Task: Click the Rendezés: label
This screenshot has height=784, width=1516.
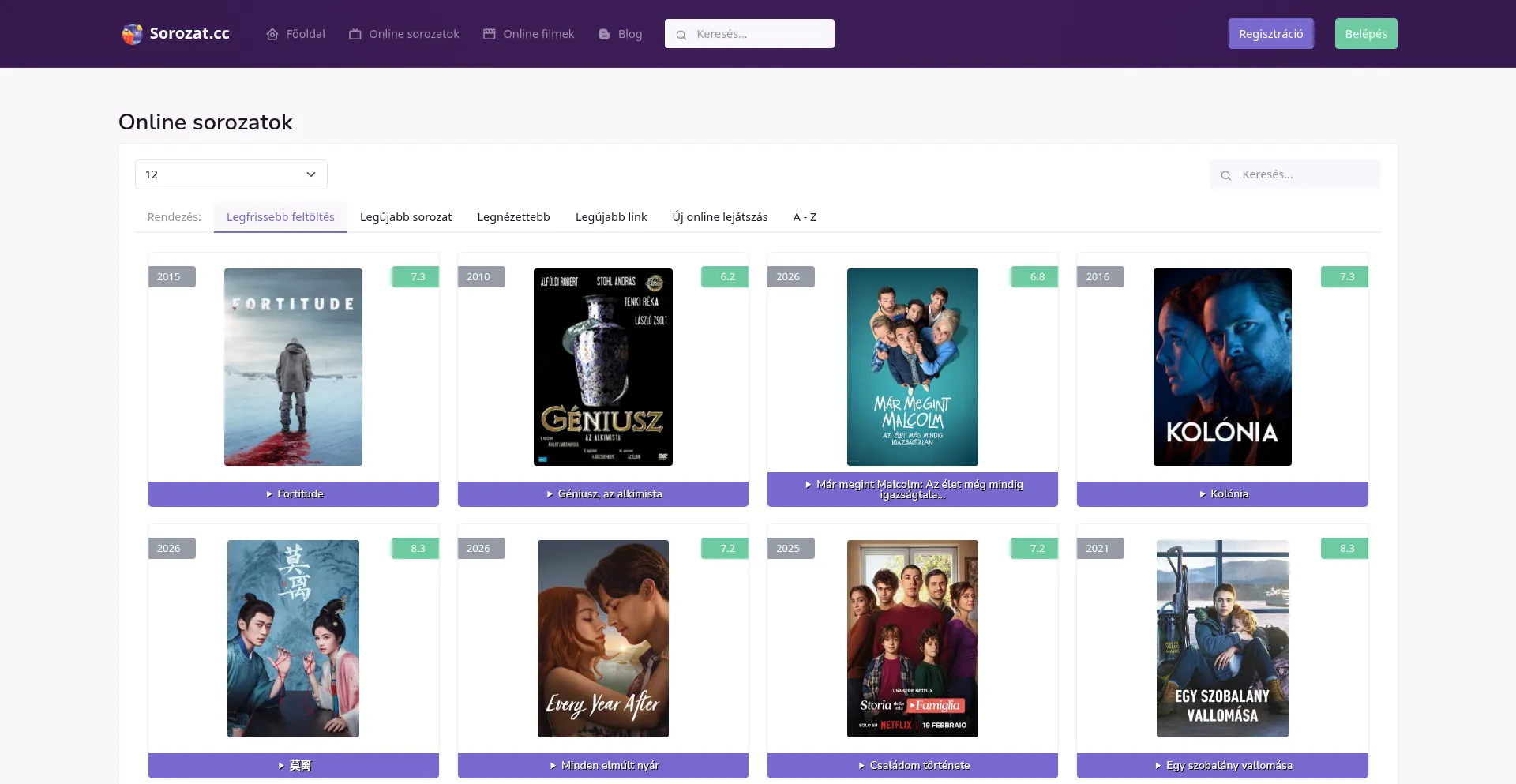Action: [x=174, y=217]
